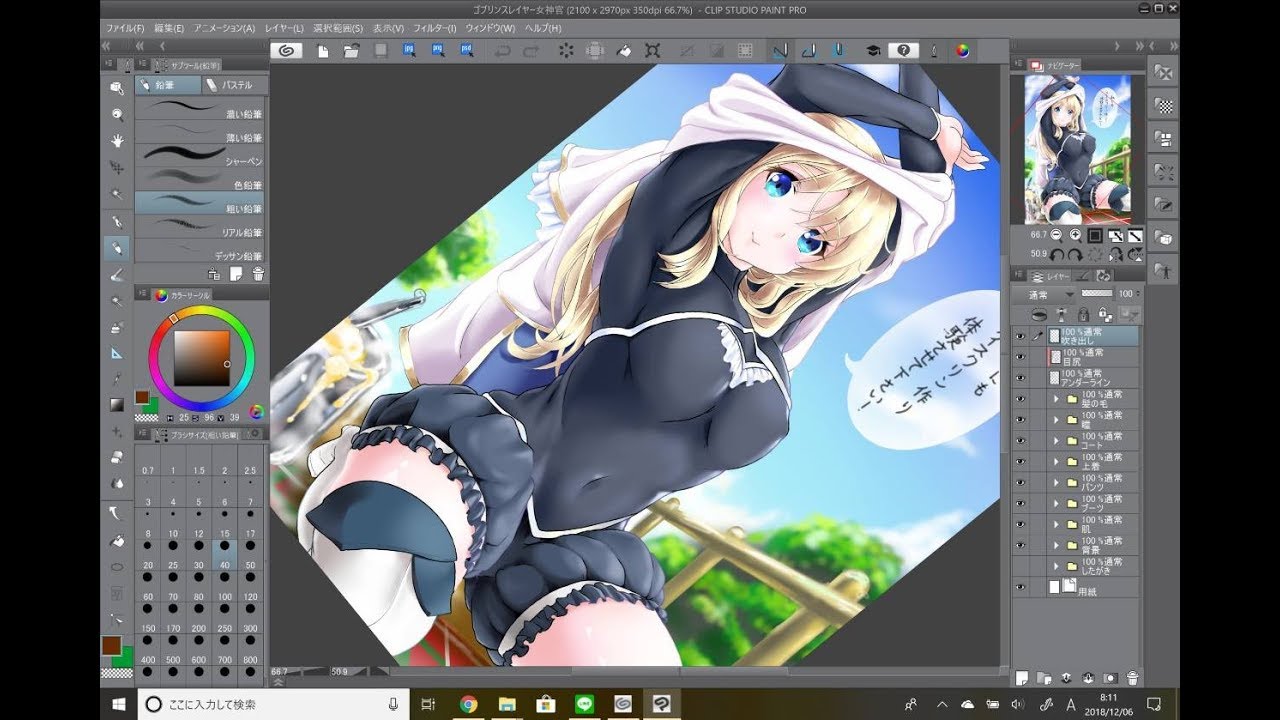Select the Zoom magnifier tool
Image resolution: width=1280 pixels, height=720 pixels.
[117, 114]
